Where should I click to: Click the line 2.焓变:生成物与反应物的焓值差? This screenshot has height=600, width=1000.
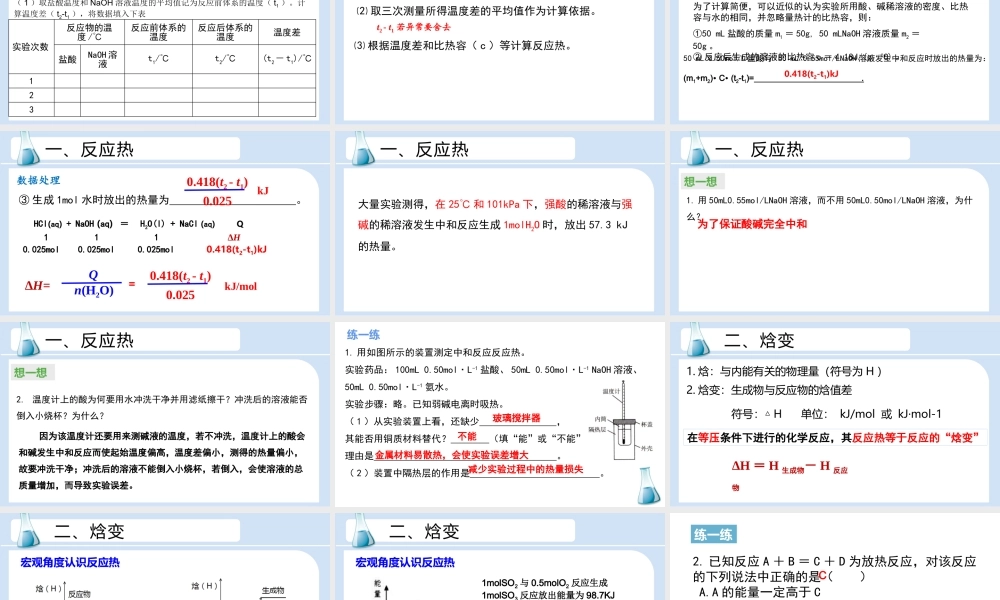pos(769,390)
